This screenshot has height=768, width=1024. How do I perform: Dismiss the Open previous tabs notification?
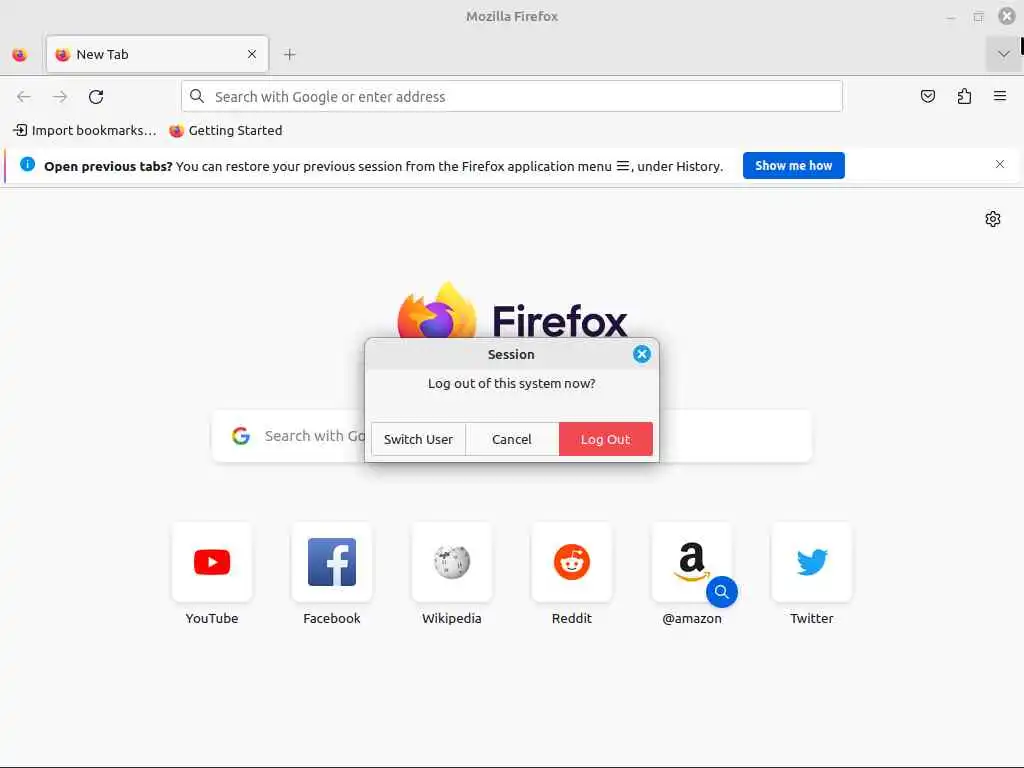pos(1000,165)
